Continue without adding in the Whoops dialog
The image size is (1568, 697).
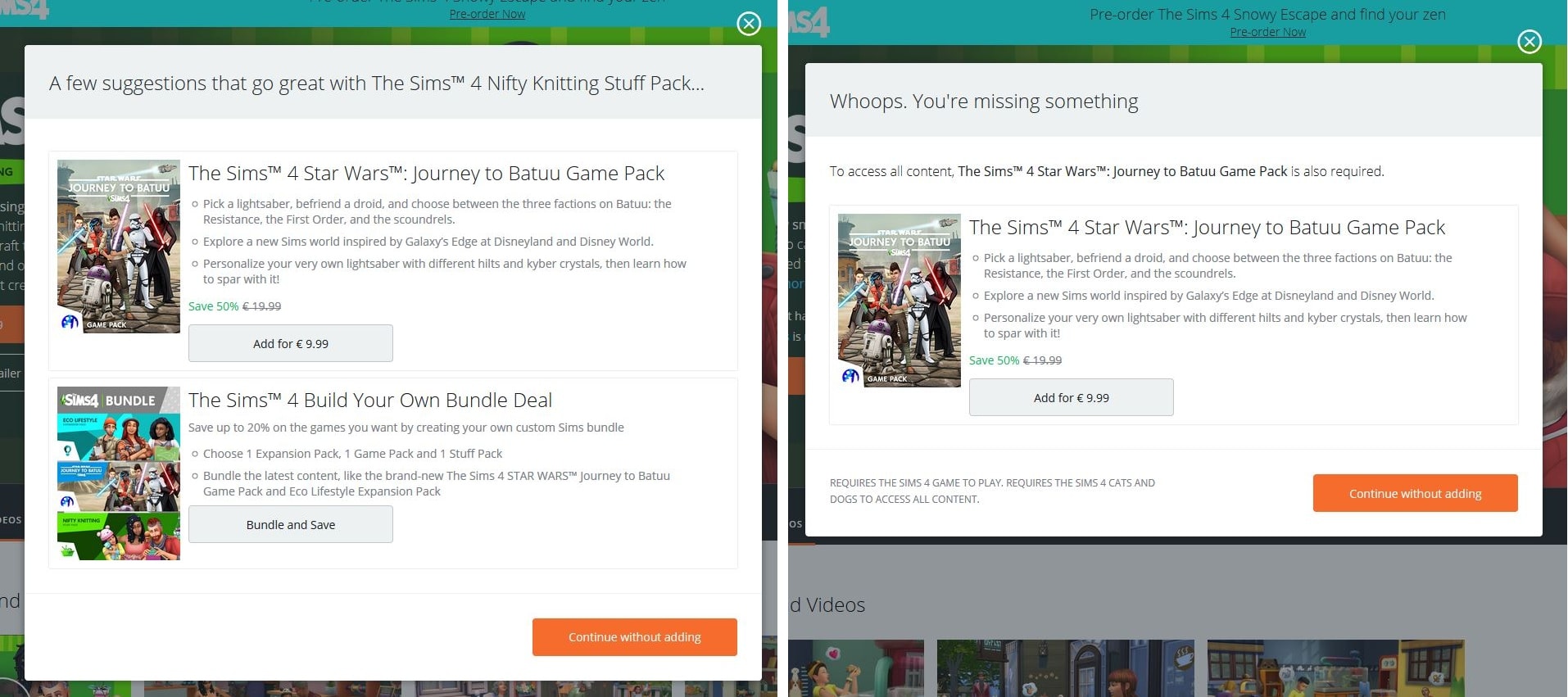1415,494
